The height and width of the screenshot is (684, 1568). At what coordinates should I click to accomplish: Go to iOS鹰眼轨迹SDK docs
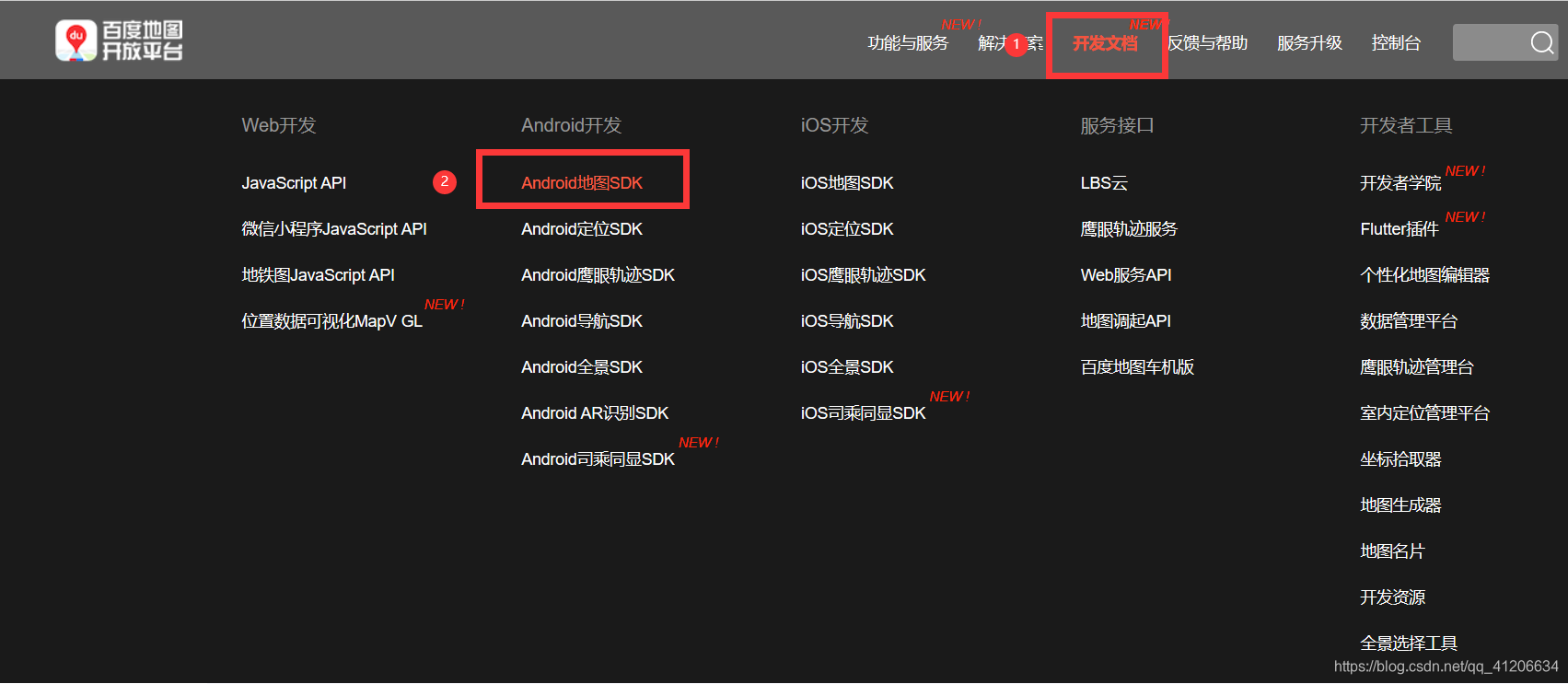coord(864,275)
